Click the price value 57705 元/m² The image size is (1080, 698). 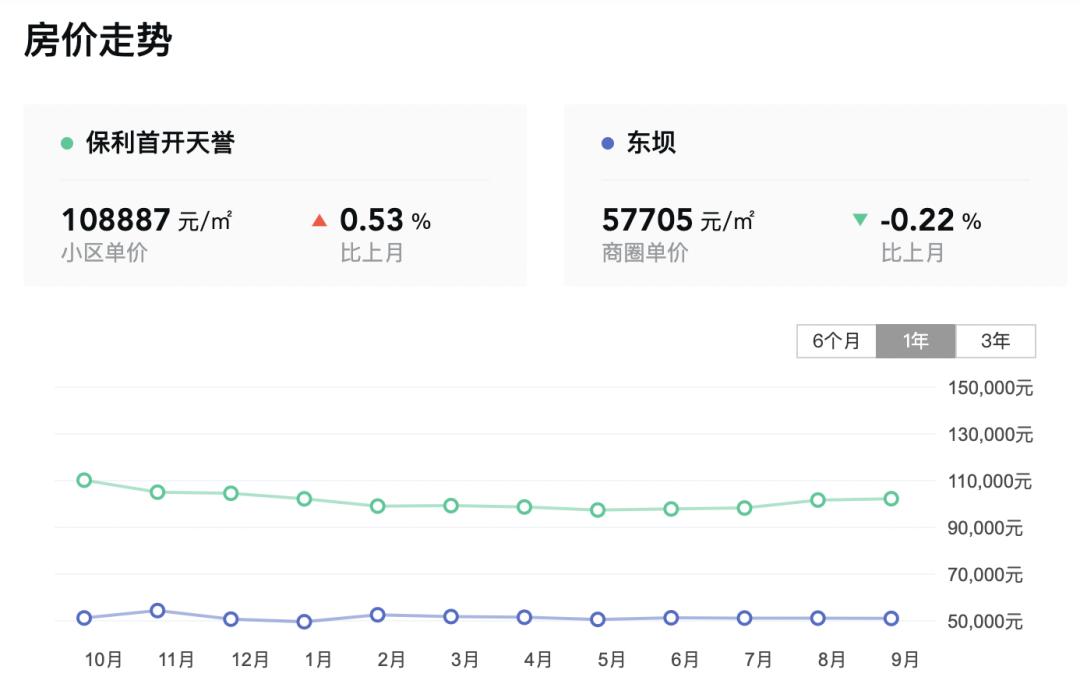(650, 218)
